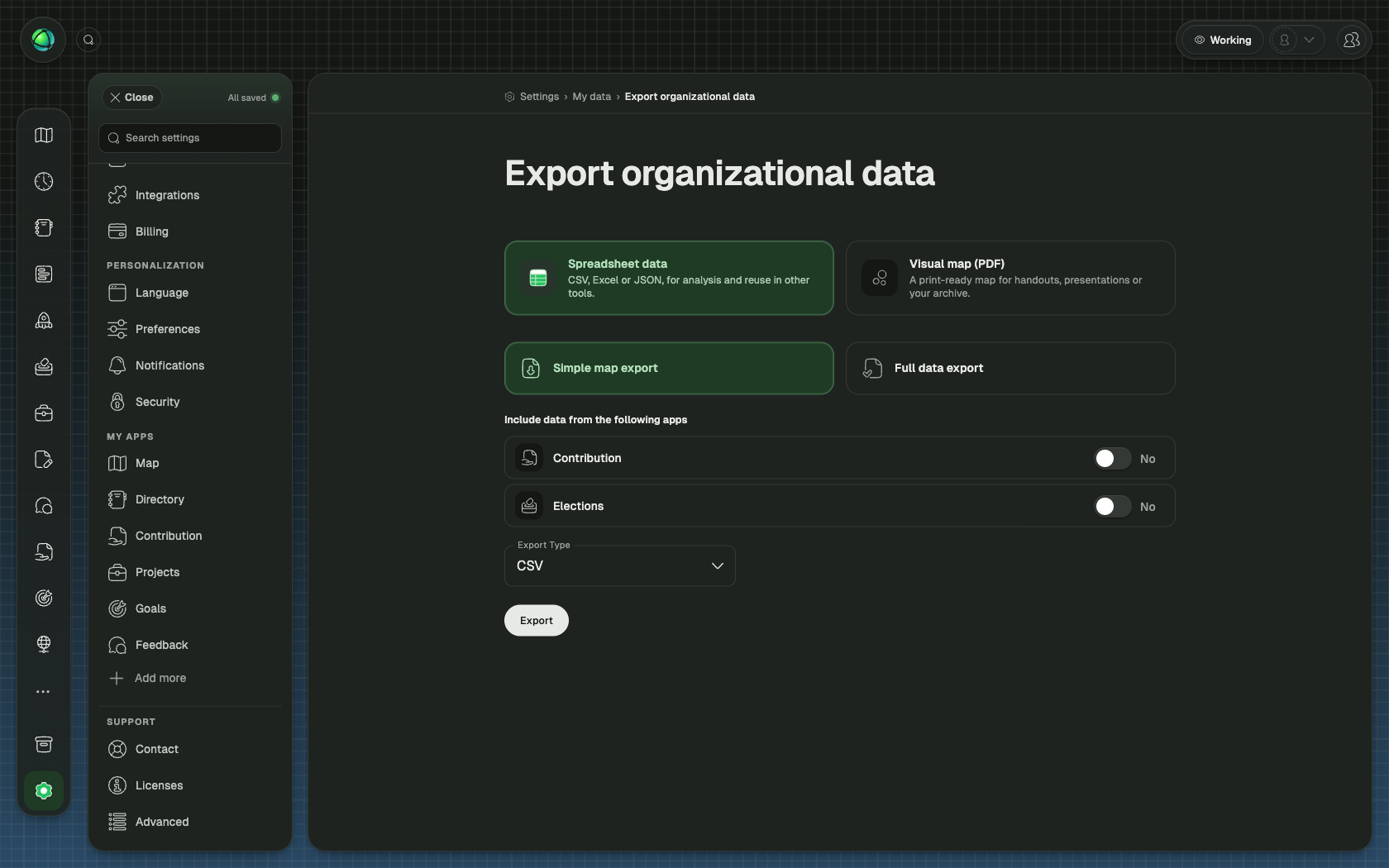Viewport: 1389px width, 868px height.
Task: Click the hand contribution icon in the left rail
Action: pos(44,552)
